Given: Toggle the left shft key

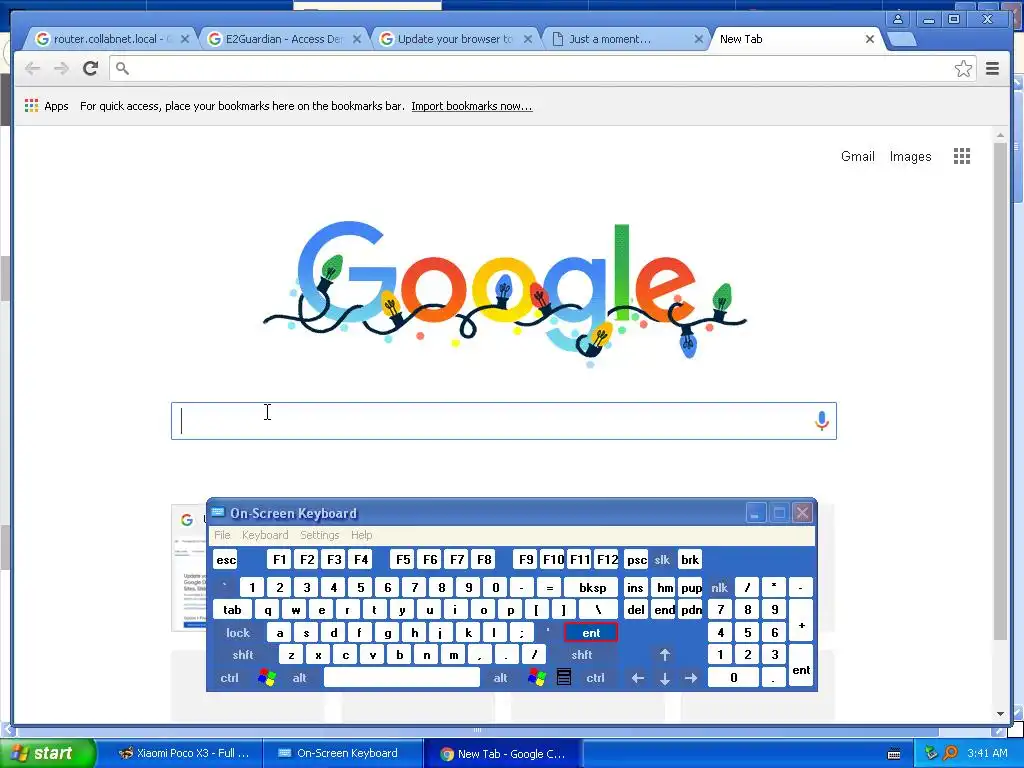Looking at the screenshot, I should (x=242, y=654).
